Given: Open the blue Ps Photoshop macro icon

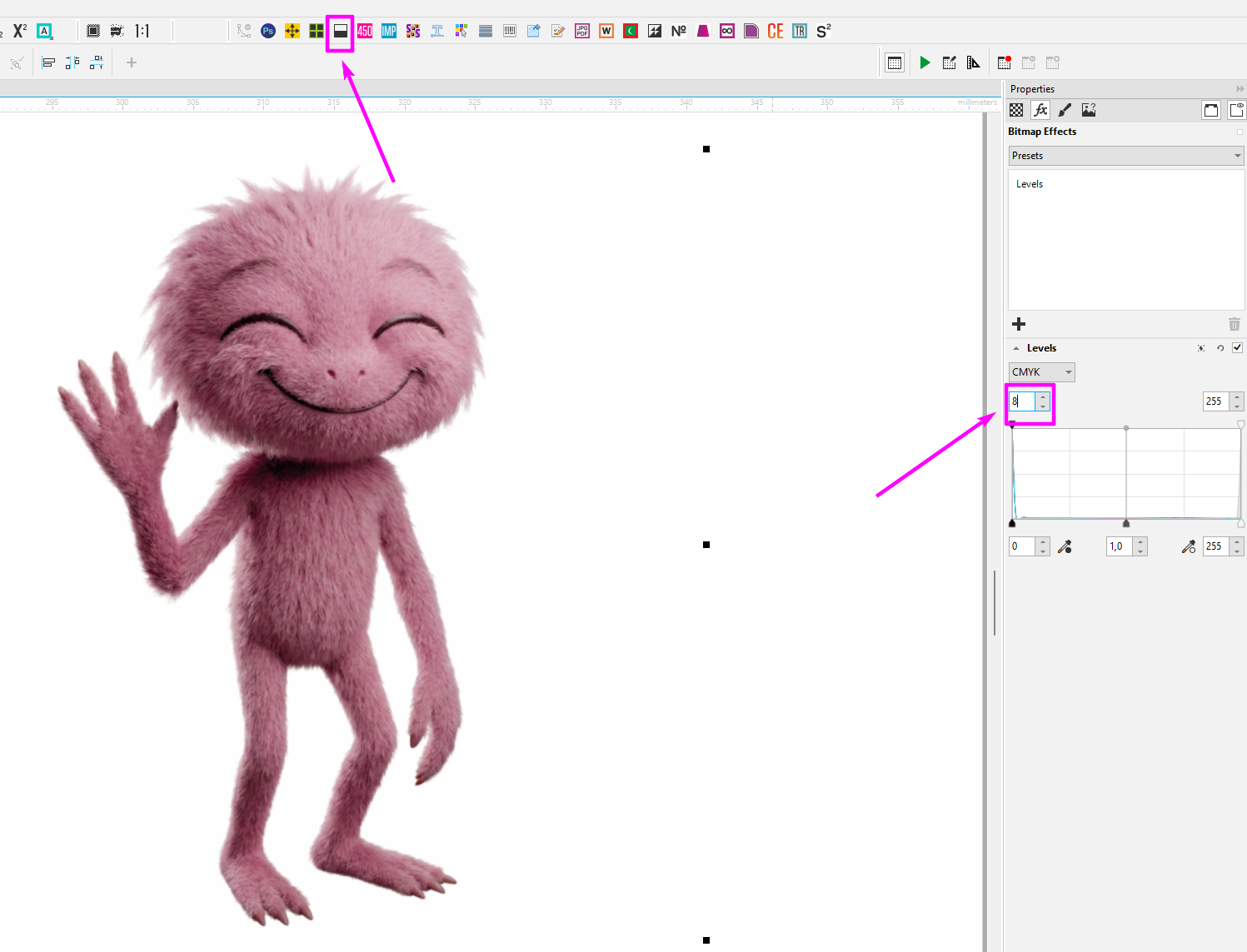Looking at the screenshot, I should [x=268, y=31].
